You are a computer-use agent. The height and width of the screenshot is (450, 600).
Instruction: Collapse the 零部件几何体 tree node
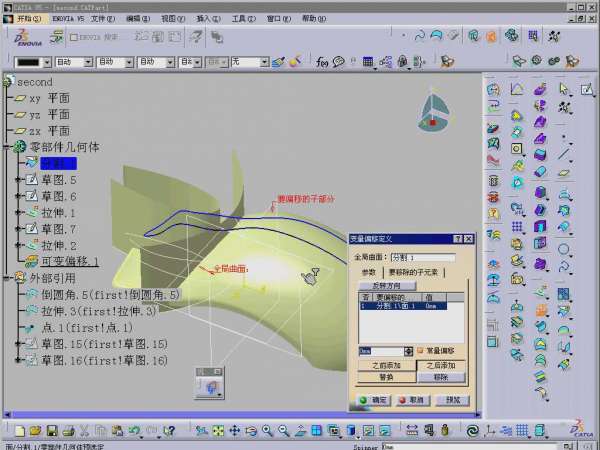[x=7, y=147]
